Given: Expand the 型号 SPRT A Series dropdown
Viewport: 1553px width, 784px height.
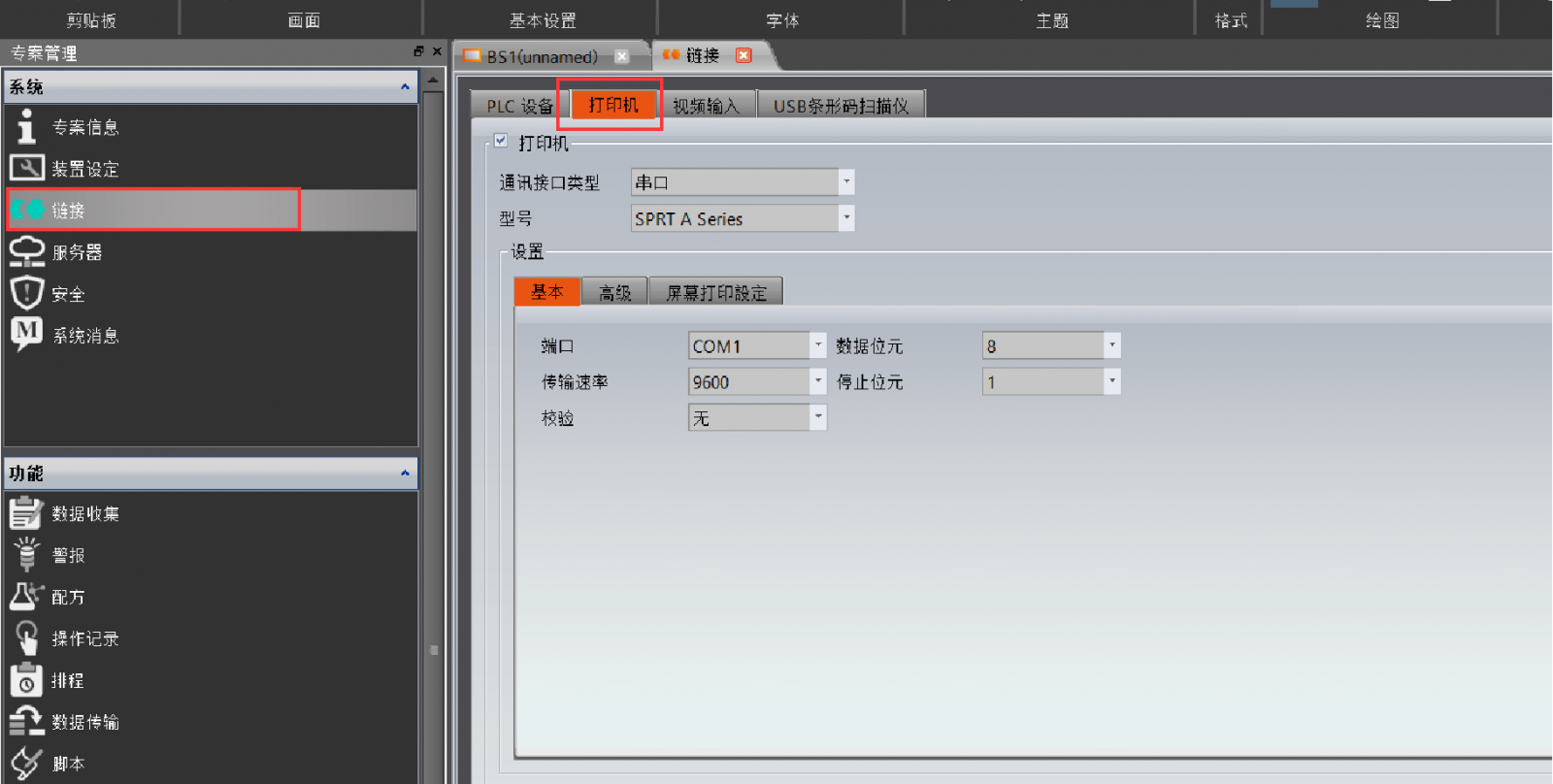Looking at the screenshot, I should tap(845, 218).
